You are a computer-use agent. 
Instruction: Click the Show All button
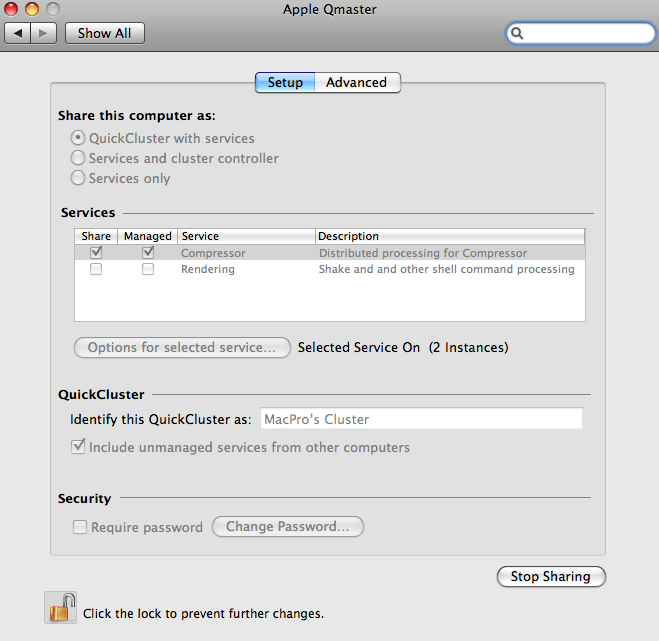105,33
